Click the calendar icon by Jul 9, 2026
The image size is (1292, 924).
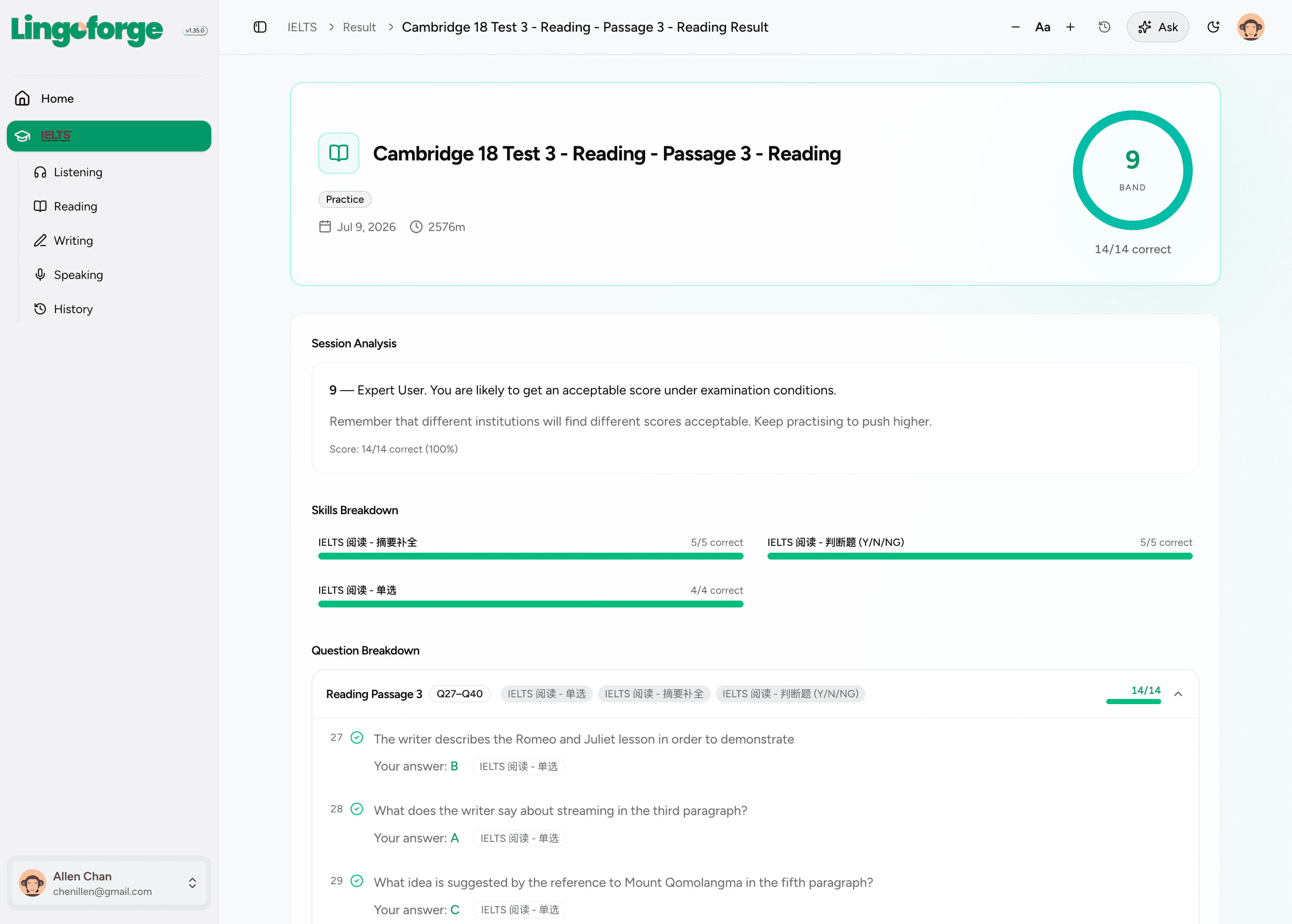tap(325, 227)
